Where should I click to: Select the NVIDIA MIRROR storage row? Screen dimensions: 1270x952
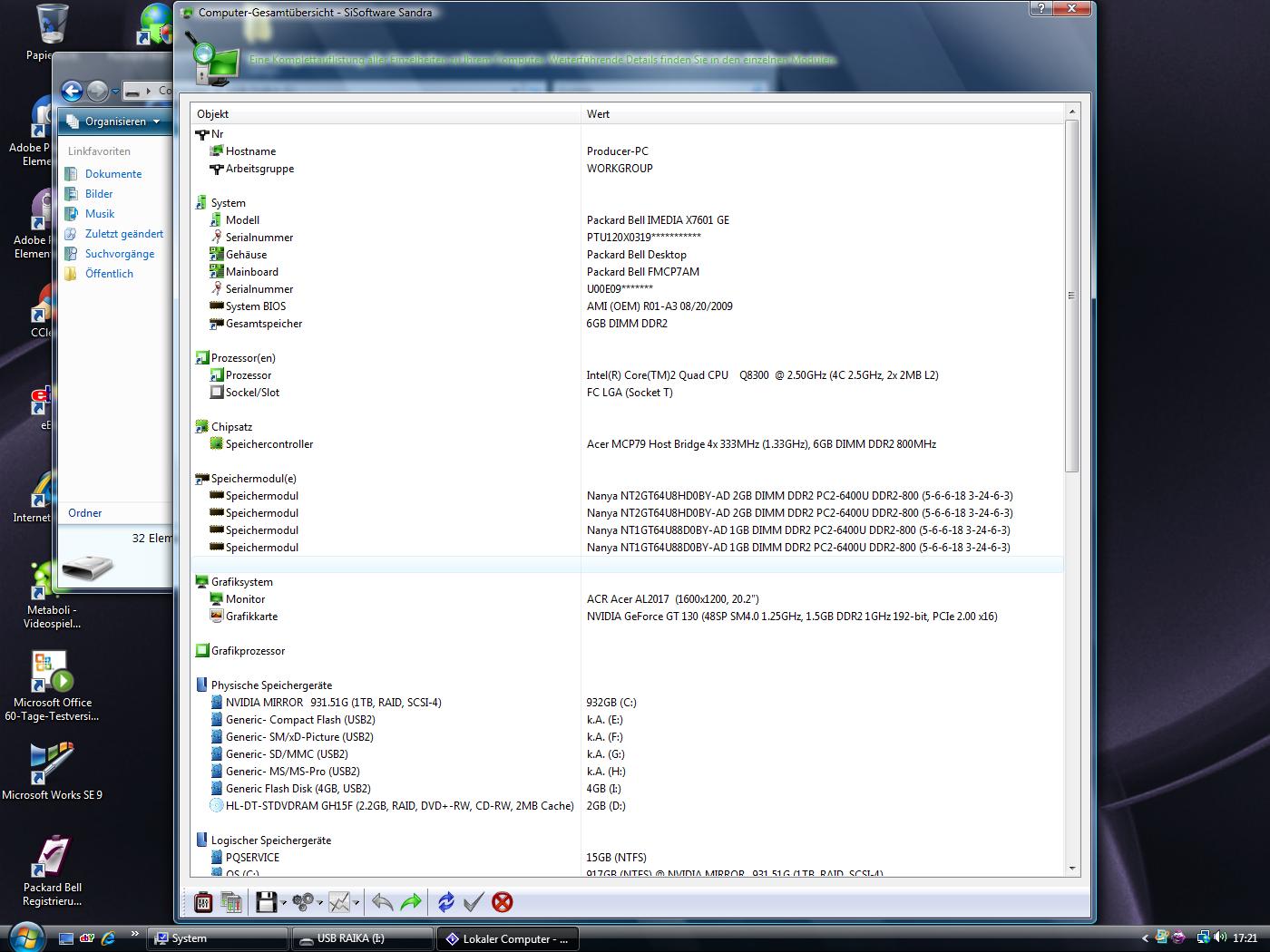(x=626, y=703)
